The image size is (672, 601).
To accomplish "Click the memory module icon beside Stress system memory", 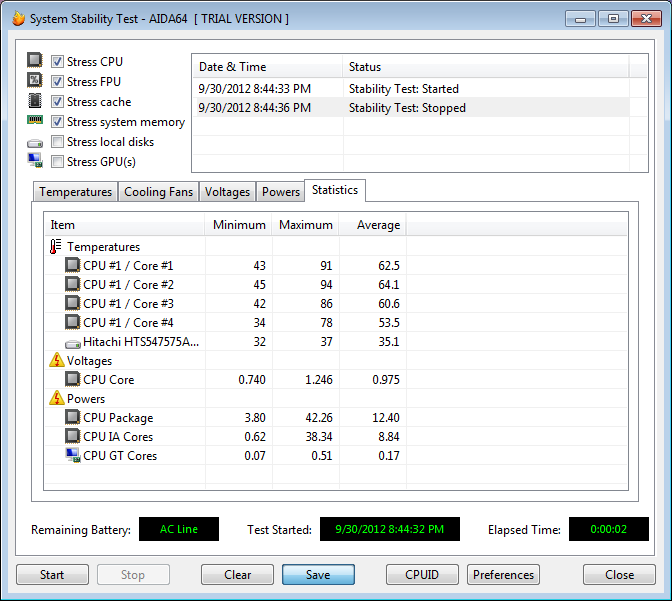I will (35, 120).
